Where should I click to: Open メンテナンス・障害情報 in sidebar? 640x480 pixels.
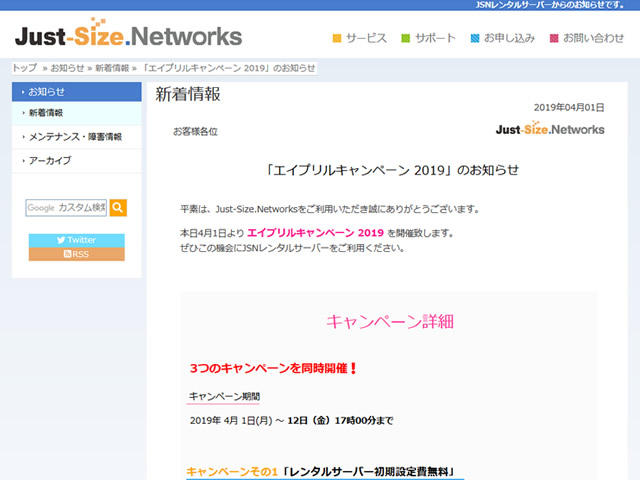tap(77, 137)
